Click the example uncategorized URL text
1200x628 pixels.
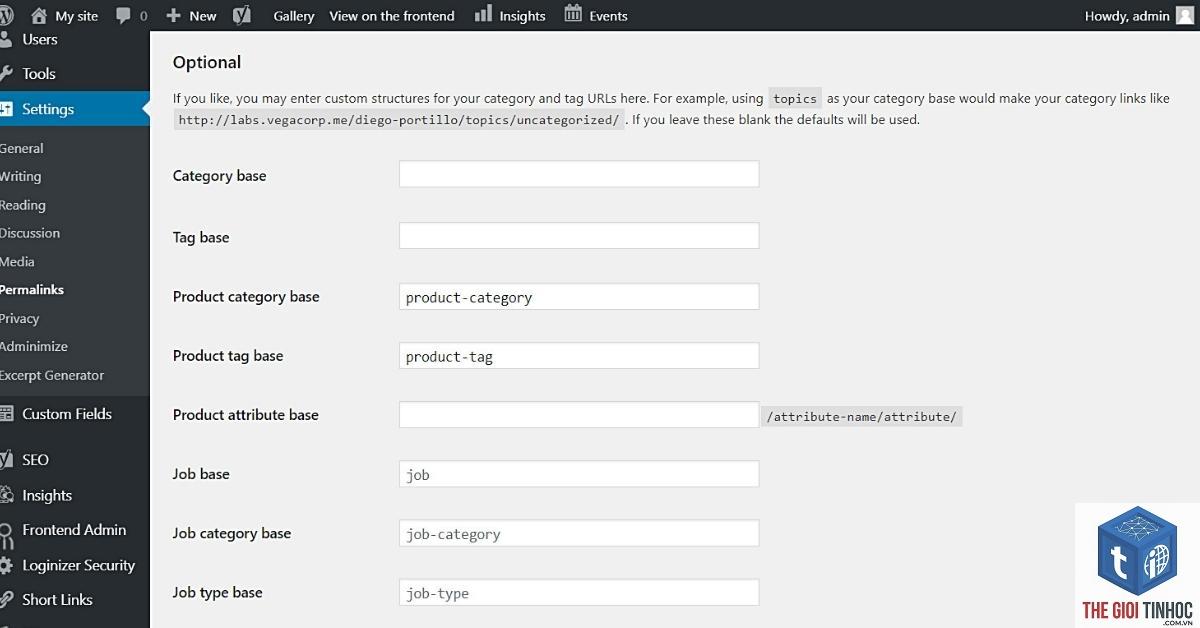point(399,120)
